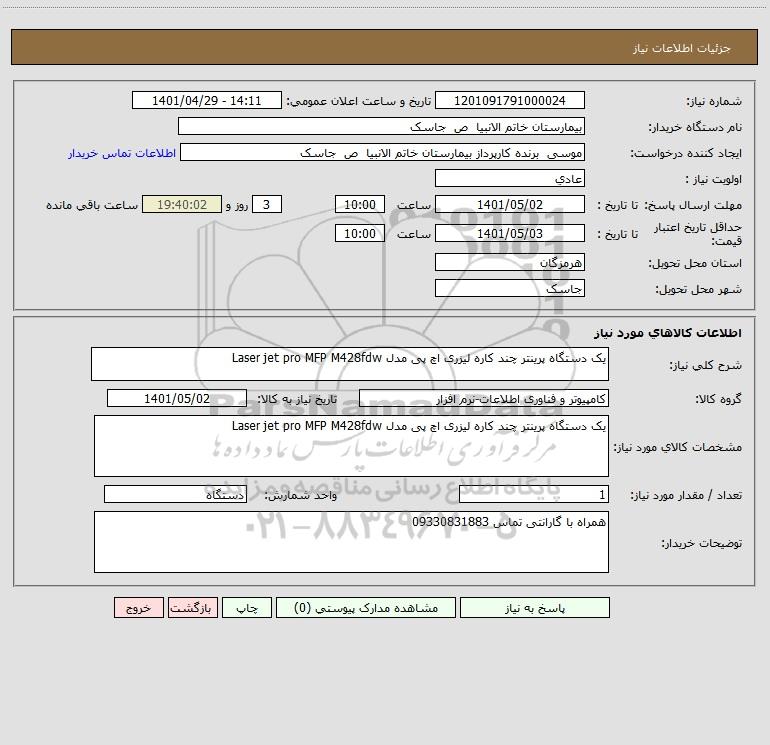Open مشاهده مدارک پیوستی (0) button
770x745 pixels.
[366, 607]
